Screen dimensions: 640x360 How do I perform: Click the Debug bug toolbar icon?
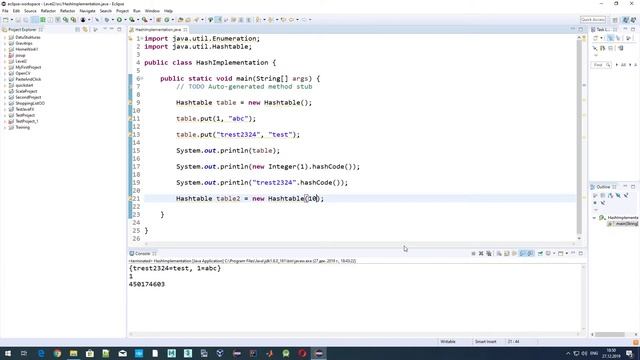tap(107, 20)
